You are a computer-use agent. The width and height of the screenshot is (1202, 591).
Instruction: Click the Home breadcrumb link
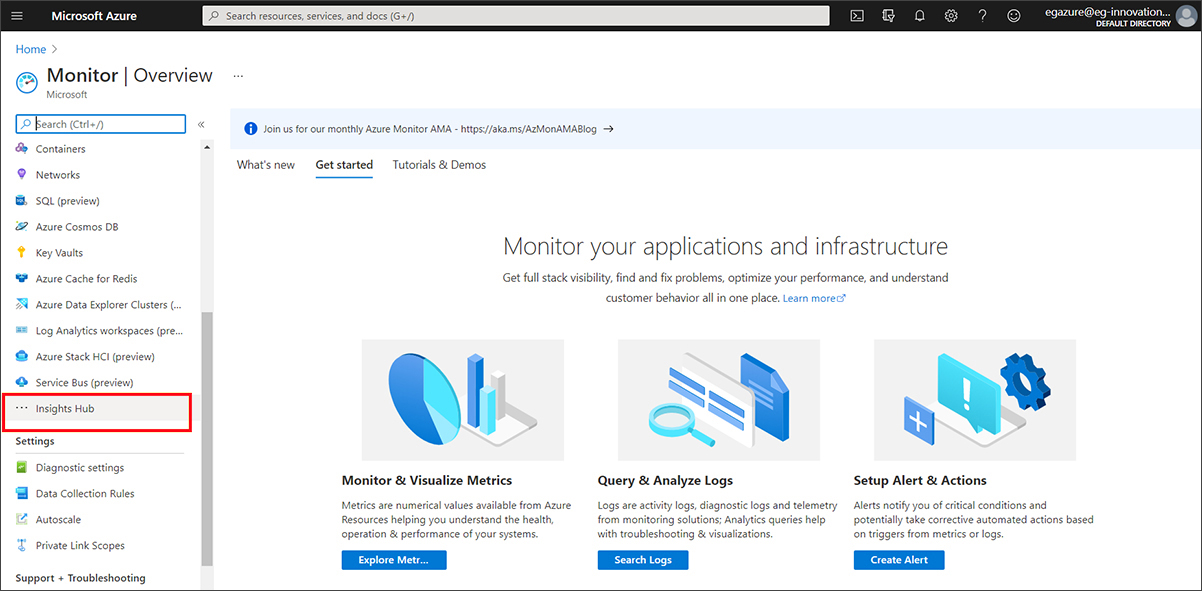tap(31, 49)
